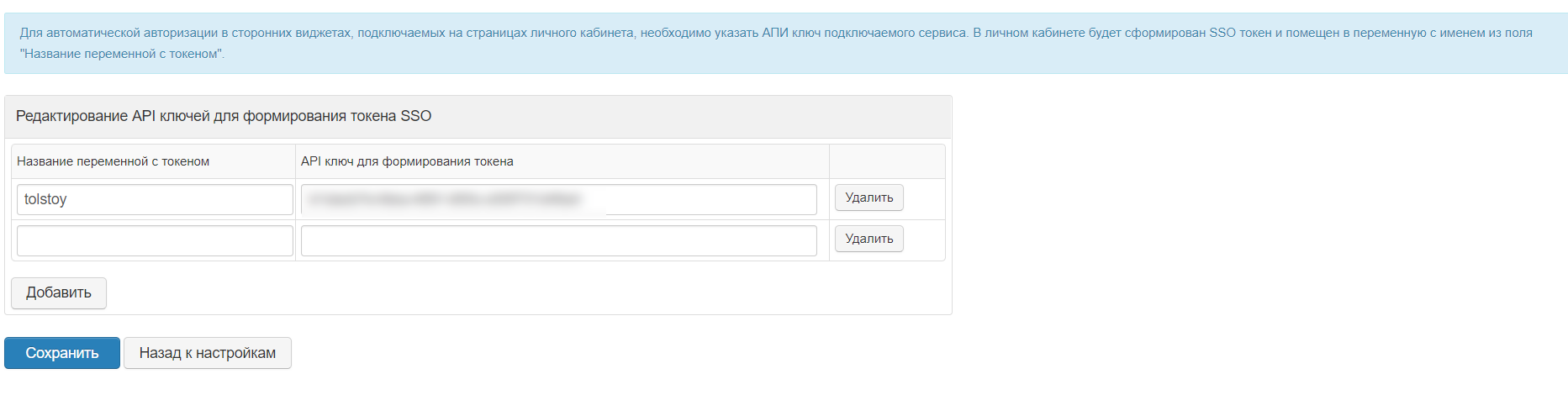Click the 'tolstoy' variable name field
This screenshot has height=416, width=1568.
155,200
